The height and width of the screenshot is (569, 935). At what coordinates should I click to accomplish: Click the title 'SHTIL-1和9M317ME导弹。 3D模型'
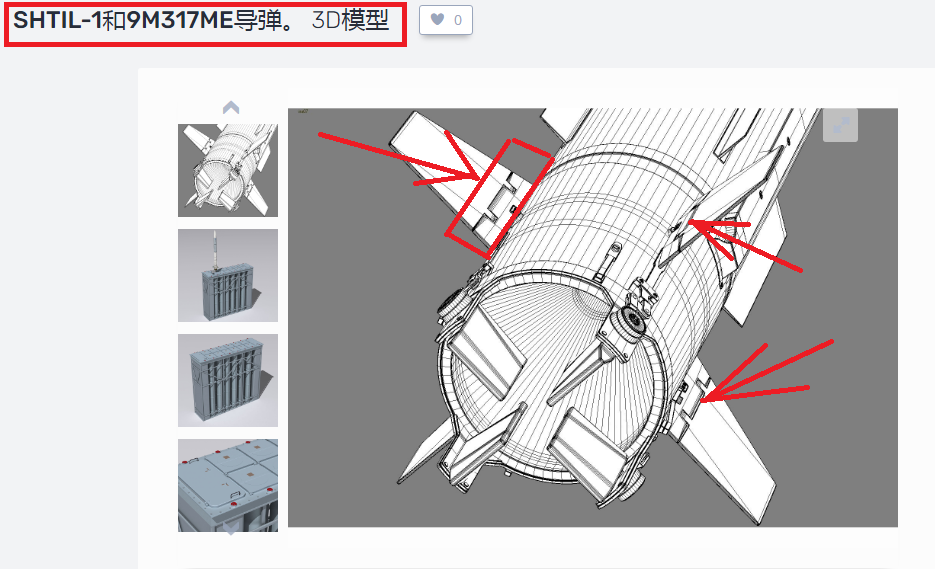pos(201,21)
